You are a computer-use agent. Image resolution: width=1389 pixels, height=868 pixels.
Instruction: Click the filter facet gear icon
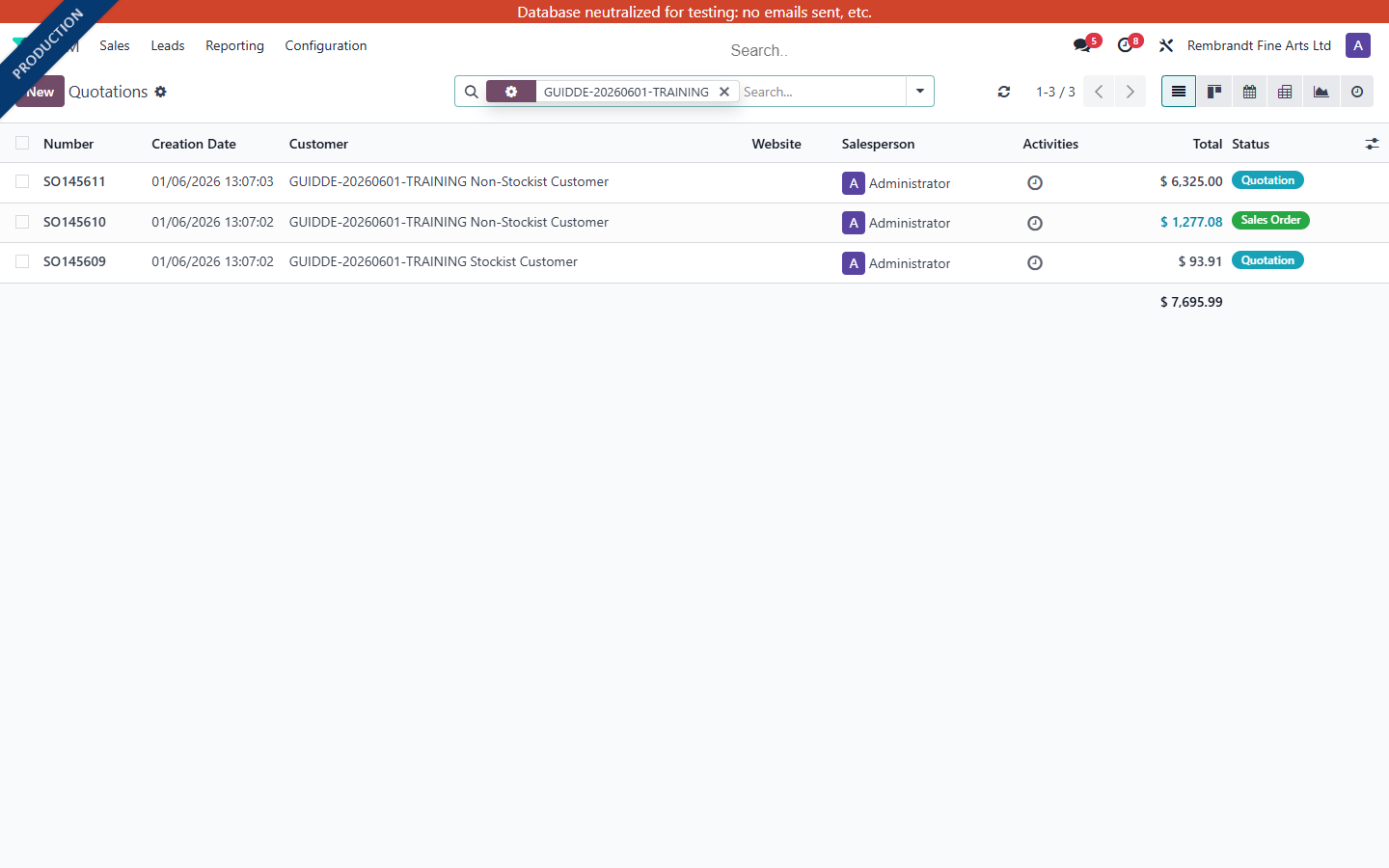pos(511,92)
